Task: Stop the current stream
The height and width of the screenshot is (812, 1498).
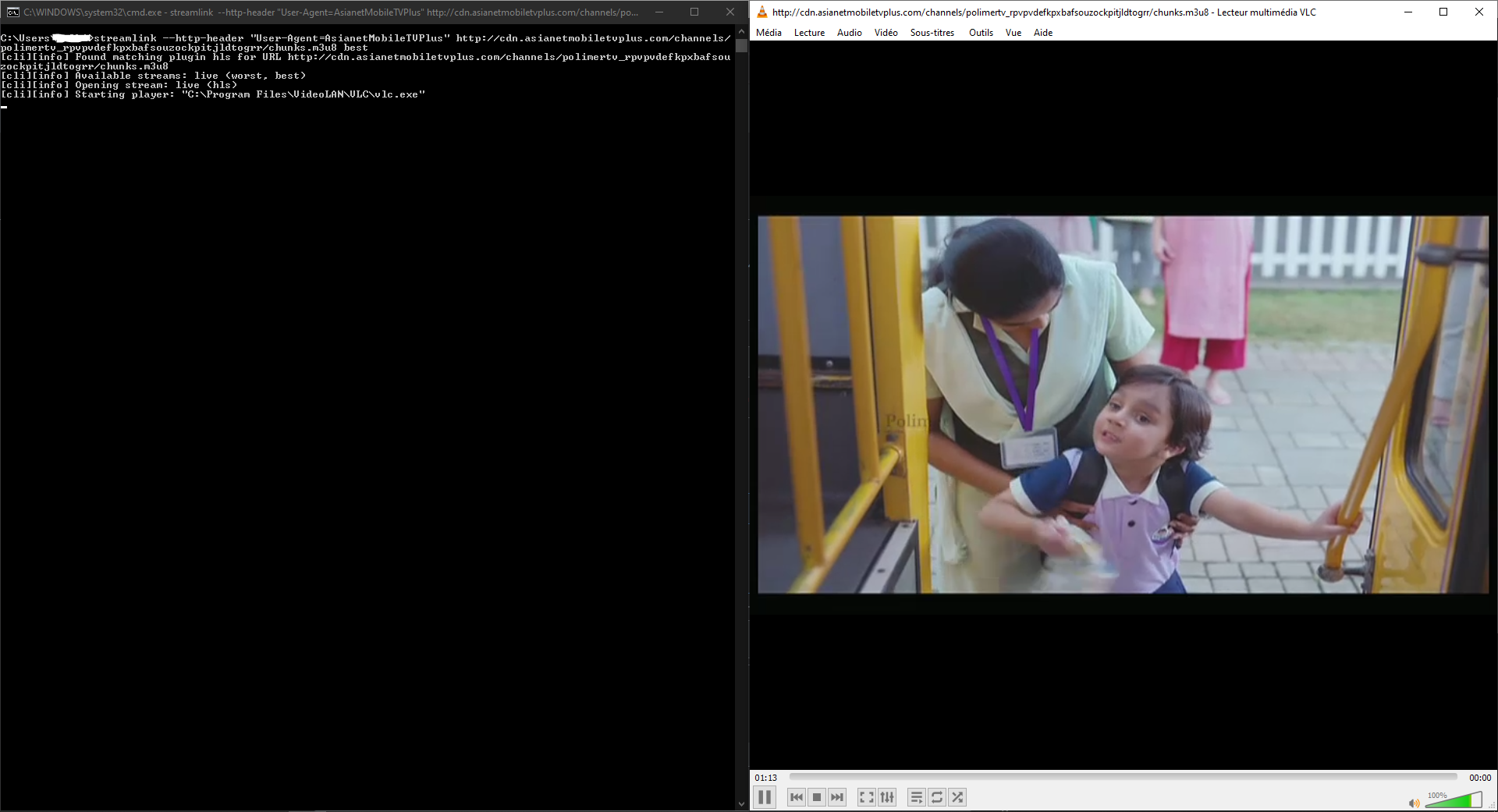Action: (x=816, y=797)
